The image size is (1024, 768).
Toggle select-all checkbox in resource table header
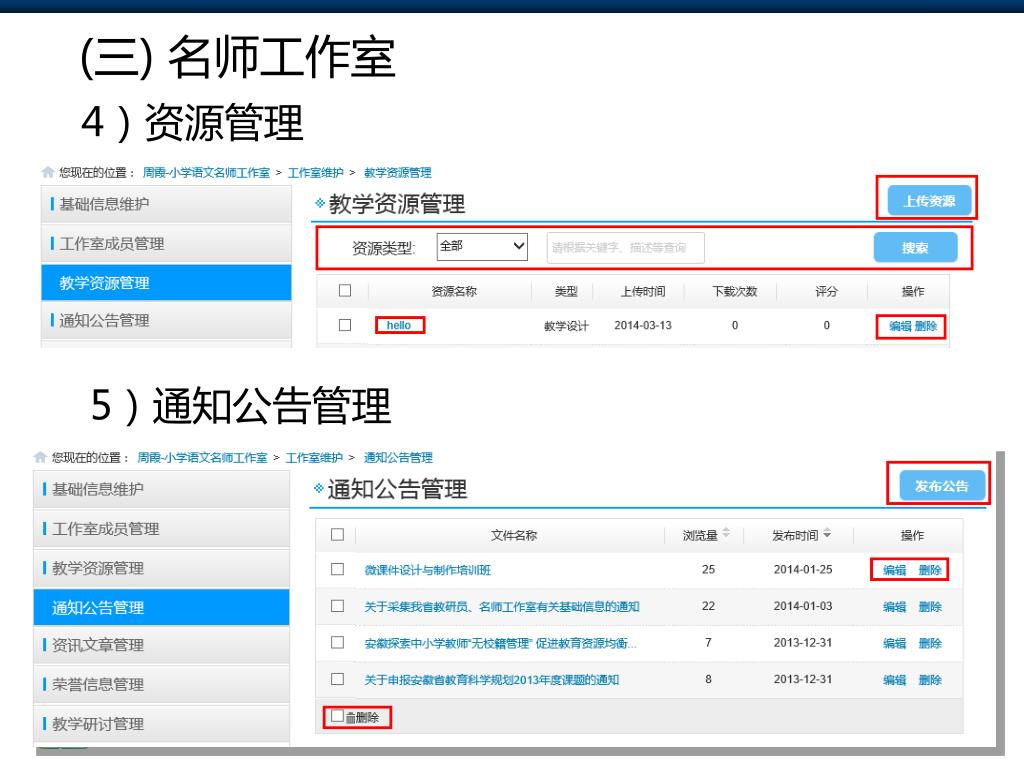pos(345,291)
